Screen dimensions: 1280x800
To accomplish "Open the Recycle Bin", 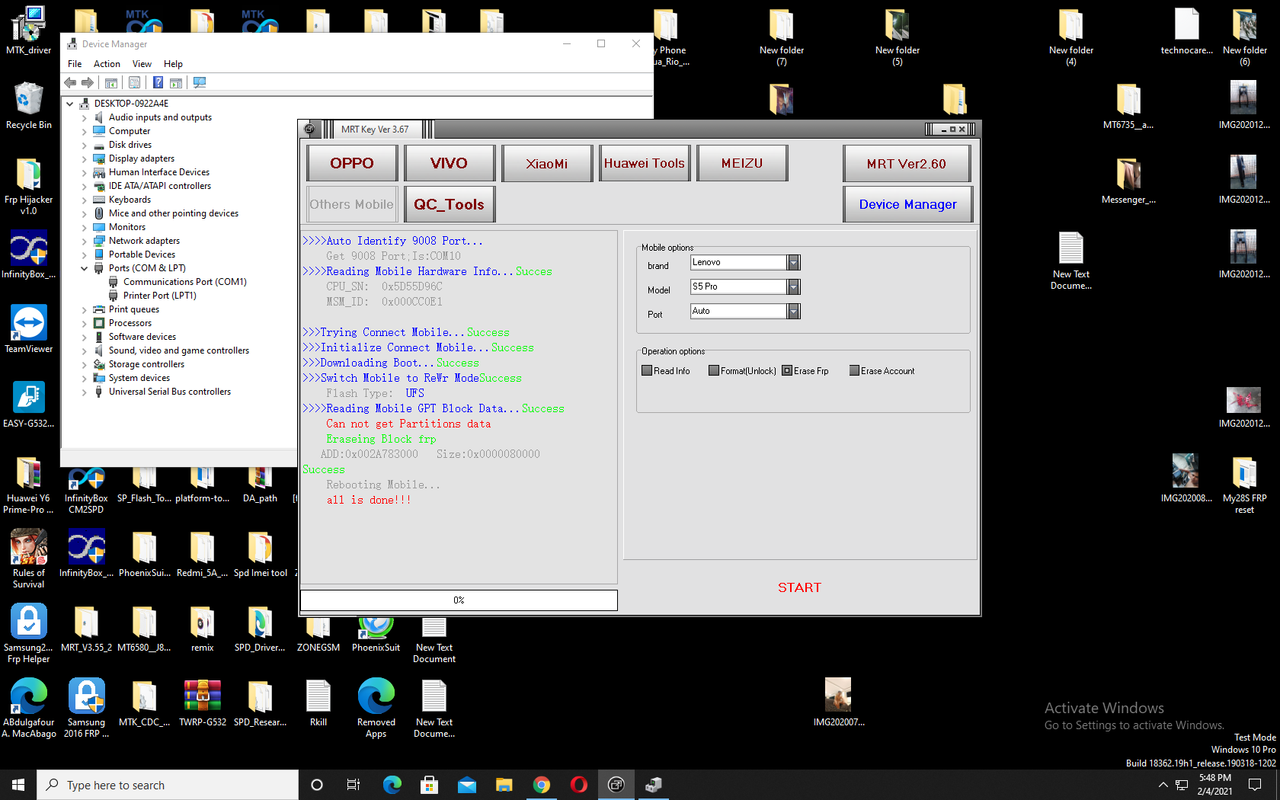I will click(27, 100).
